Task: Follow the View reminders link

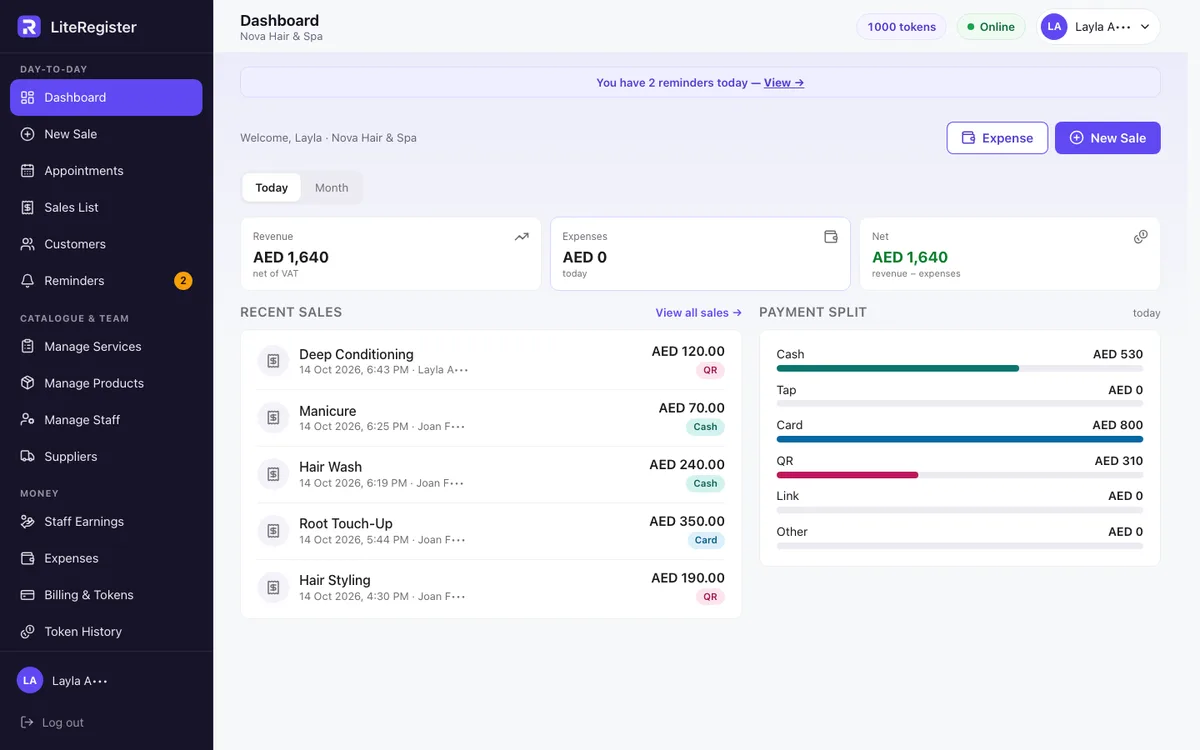Action: pyautogui.click(x=784, y=83)
